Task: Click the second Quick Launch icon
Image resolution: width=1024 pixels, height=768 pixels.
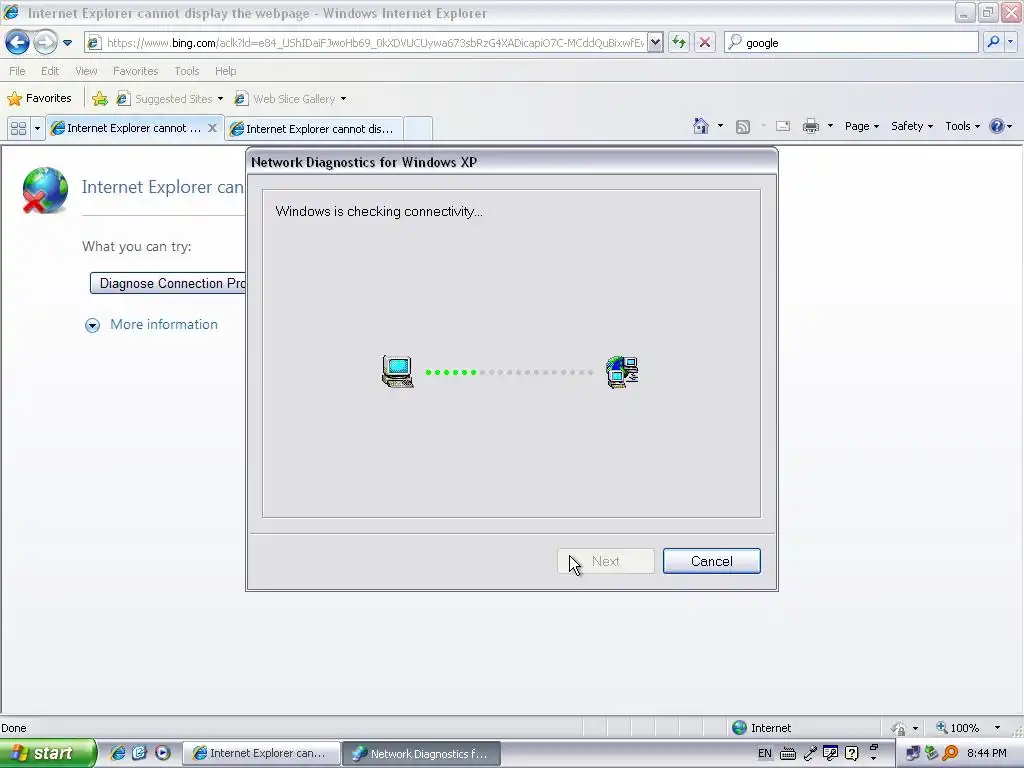Action: coord(140,753)
